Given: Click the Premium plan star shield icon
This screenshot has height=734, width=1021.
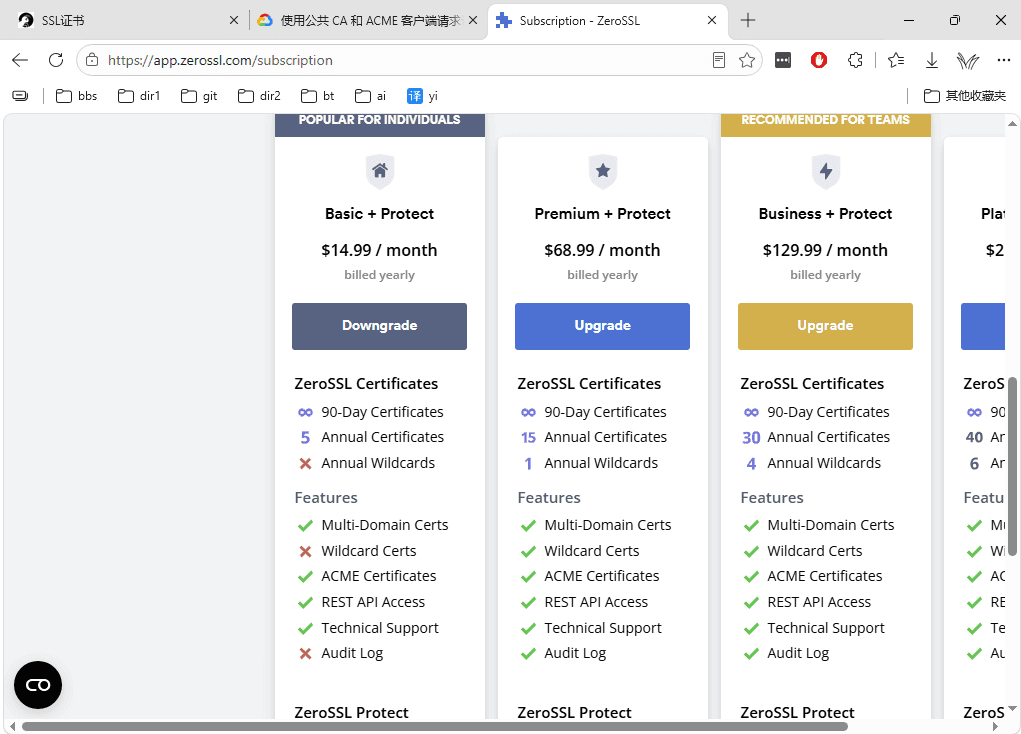Looking at the screenshot, I should (x=603, y=171).
